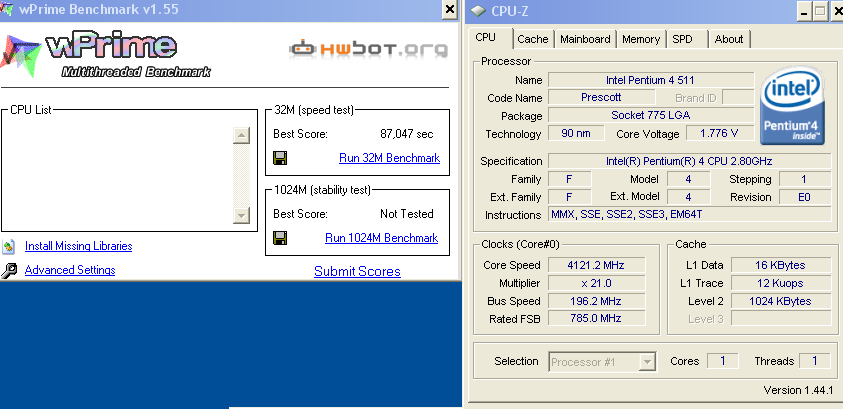Click the CPU-Z maximize button
Screen dimensions: 843x409
click(x=820, y=12)
